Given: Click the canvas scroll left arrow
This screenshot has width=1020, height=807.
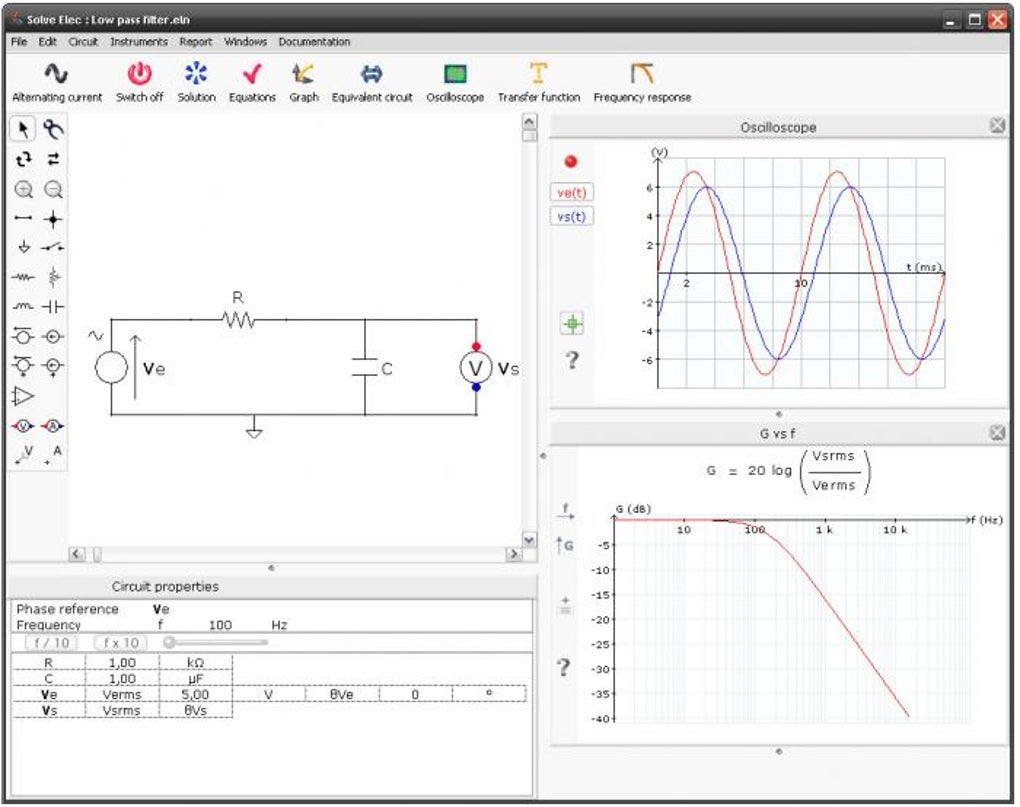Looking at the screenshot, I should pos(76,554).
